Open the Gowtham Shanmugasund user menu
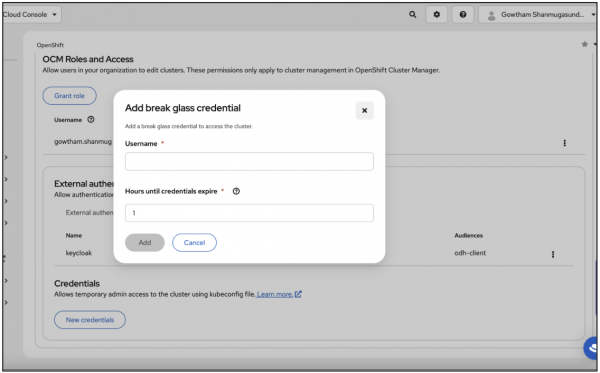The image size is (600, 373). (x=539, y=15)
